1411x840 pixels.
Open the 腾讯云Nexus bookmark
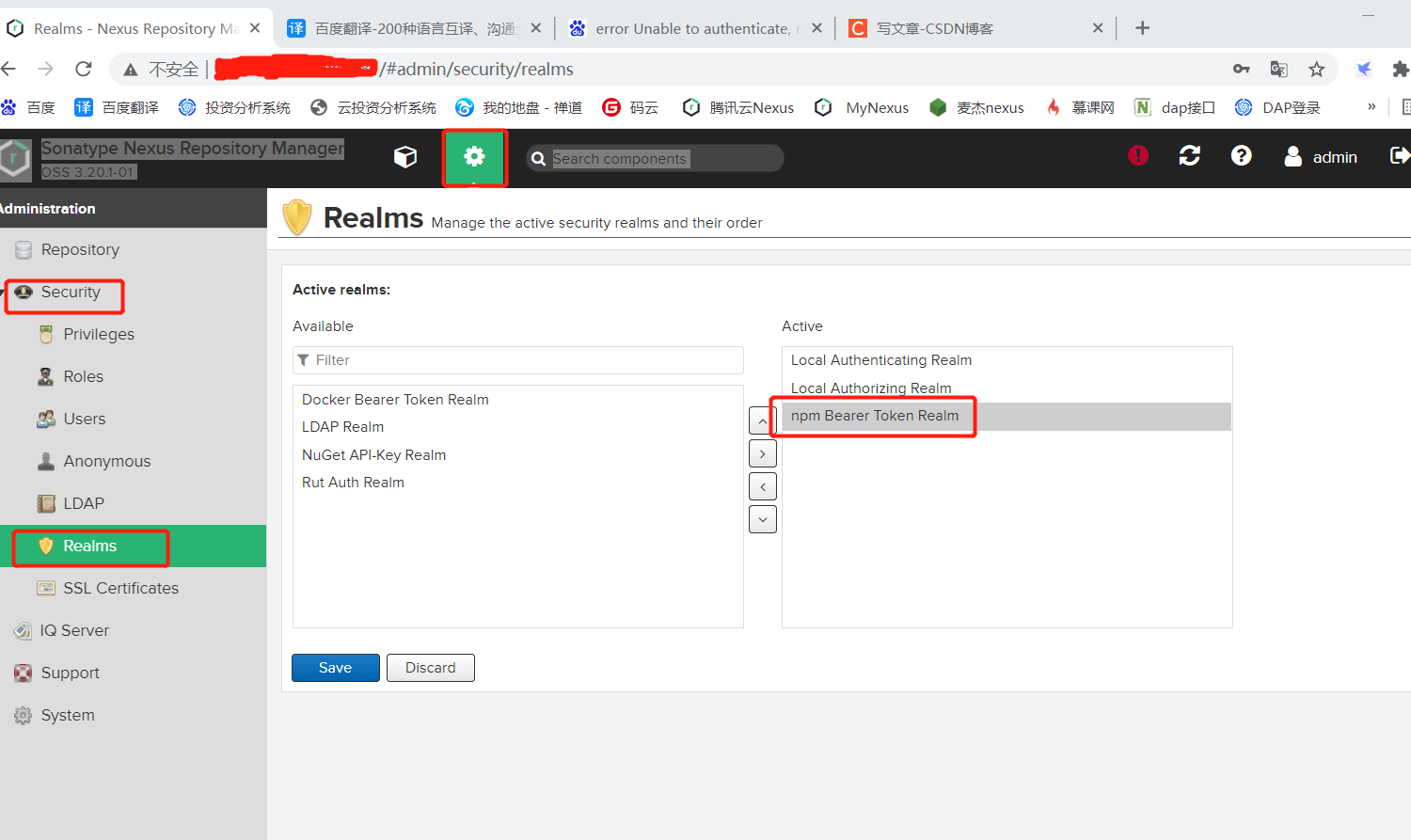coord(738,107)
